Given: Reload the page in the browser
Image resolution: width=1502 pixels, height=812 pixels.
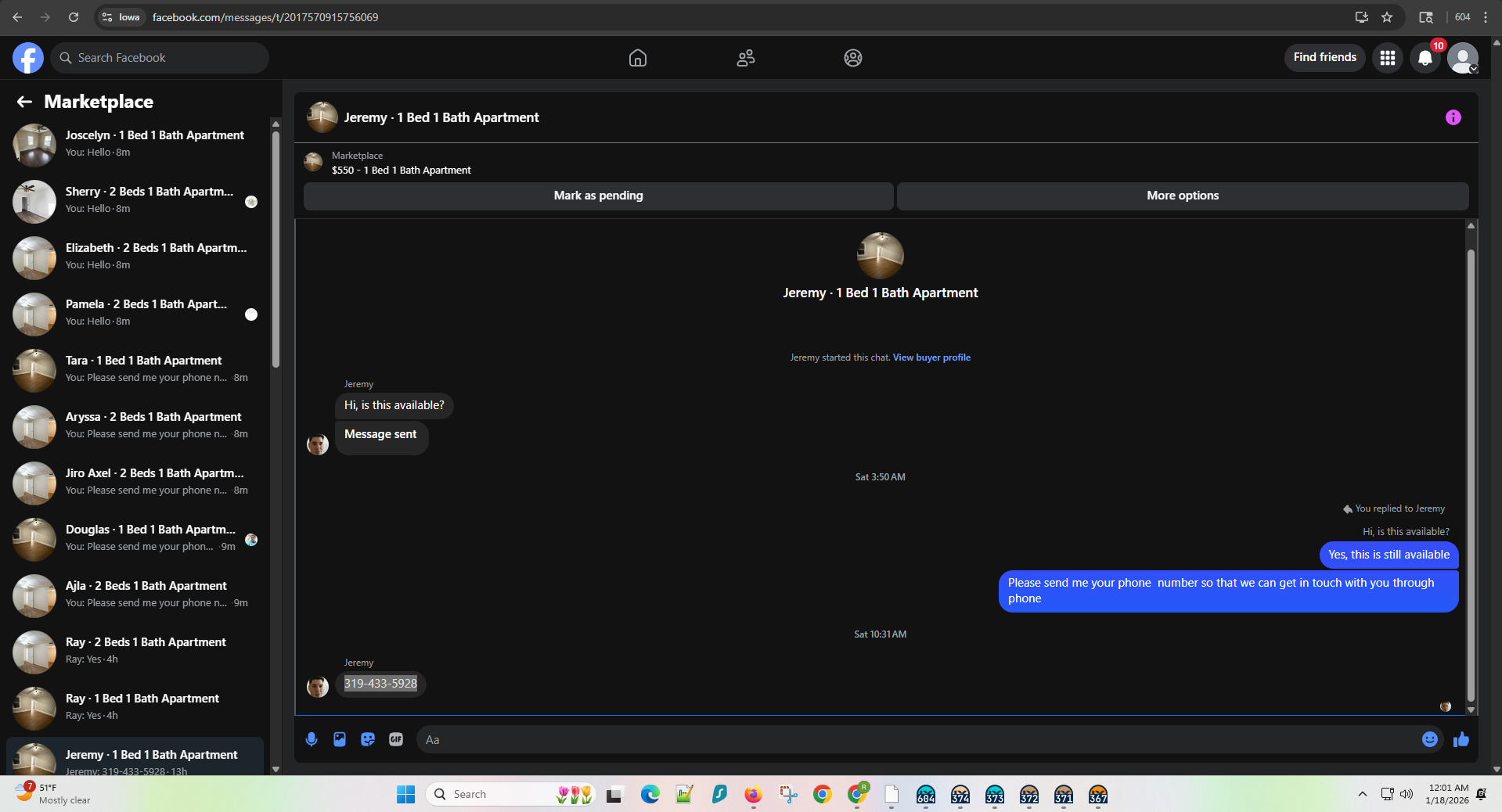Looking at the screenshot, I should [74, 17].
